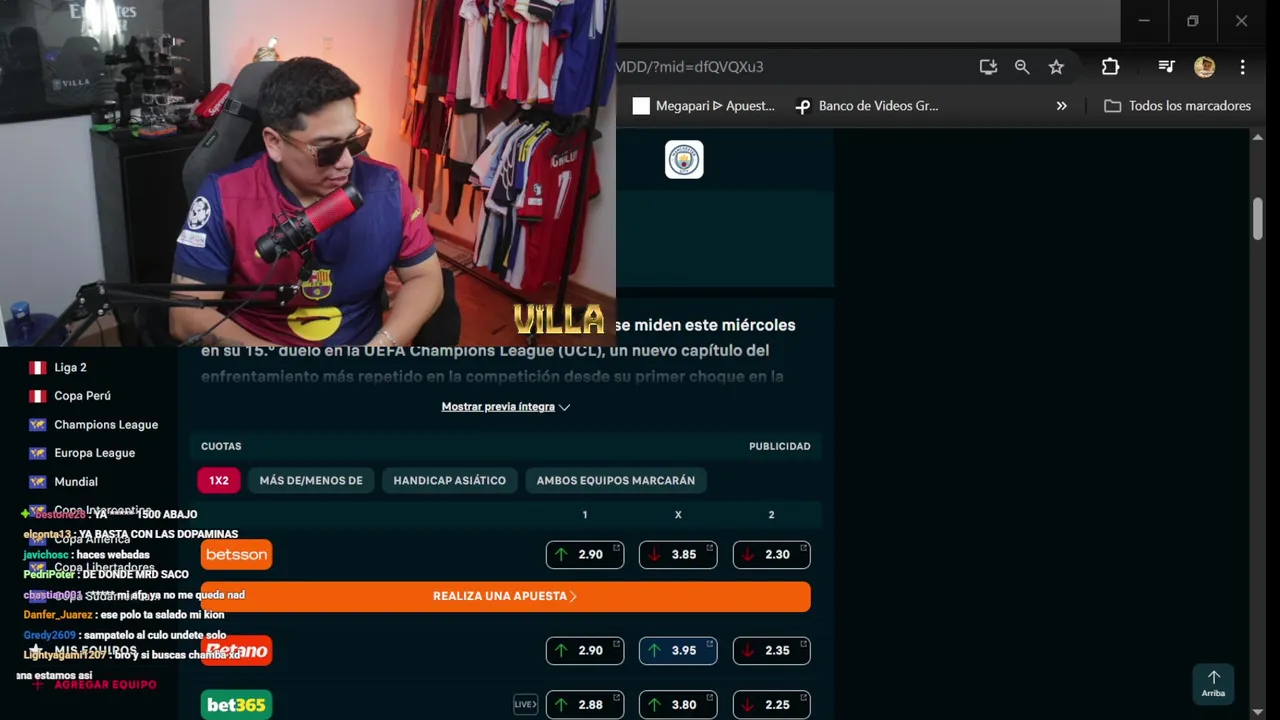Click the install app icon in address bar
This screenshot has height=720, width=1280.
(988, 67)
